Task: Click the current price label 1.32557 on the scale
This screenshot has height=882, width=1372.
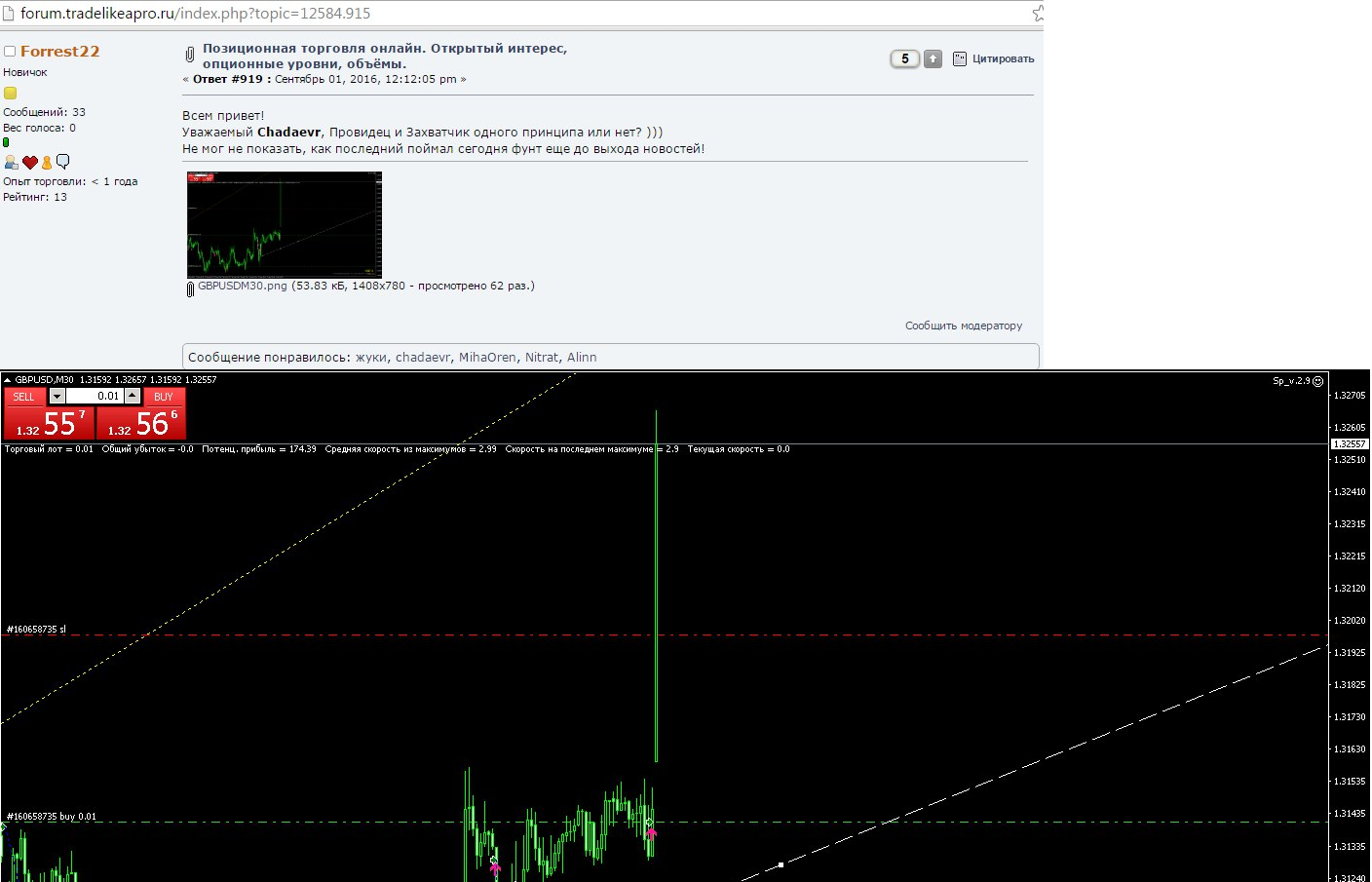Action: tap(1350, 444)
